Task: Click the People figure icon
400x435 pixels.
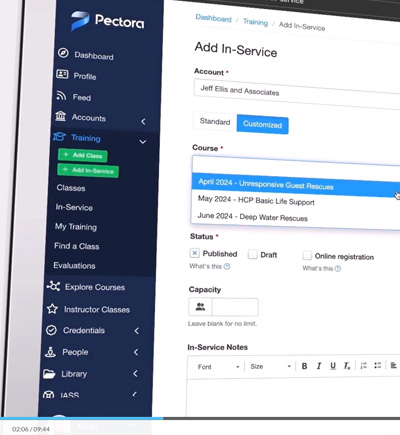Action: pos(50,352)
